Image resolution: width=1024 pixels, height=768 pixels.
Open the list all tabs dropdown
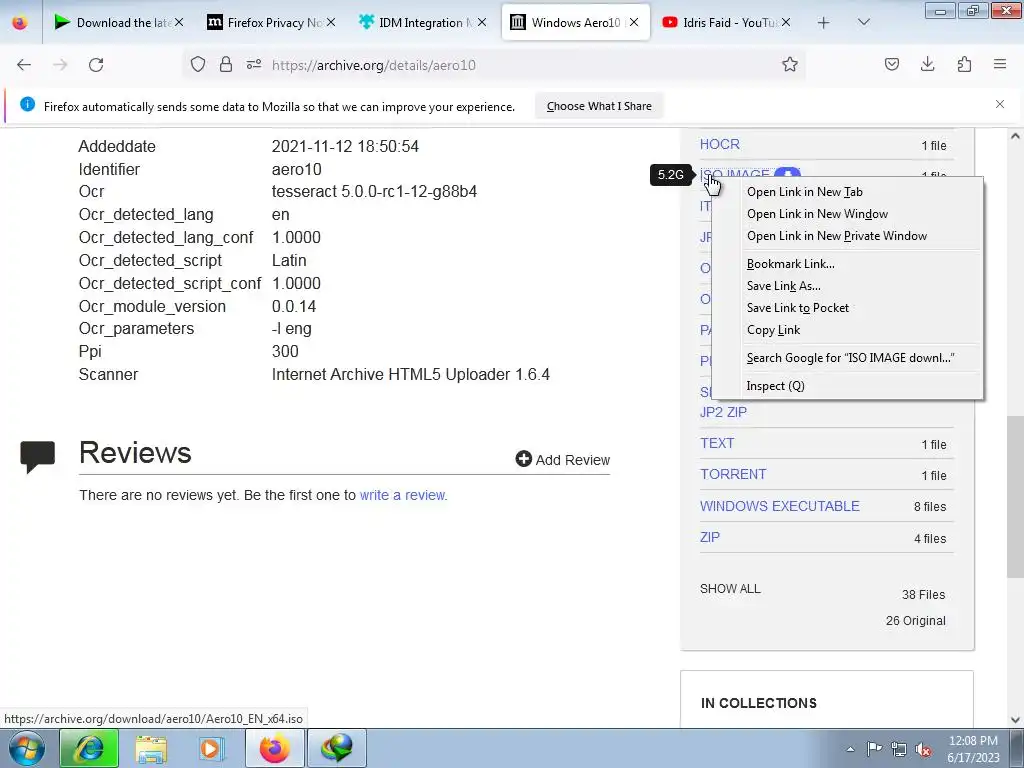tap(863, 23)
